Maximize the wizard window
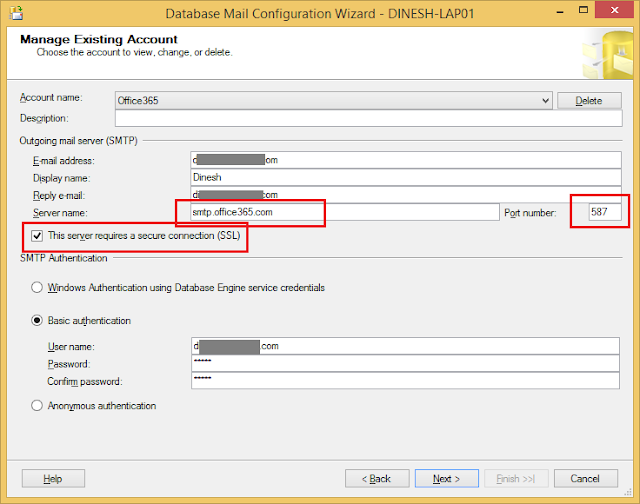This screenshot has height=504, width=640. click(584, 10)
